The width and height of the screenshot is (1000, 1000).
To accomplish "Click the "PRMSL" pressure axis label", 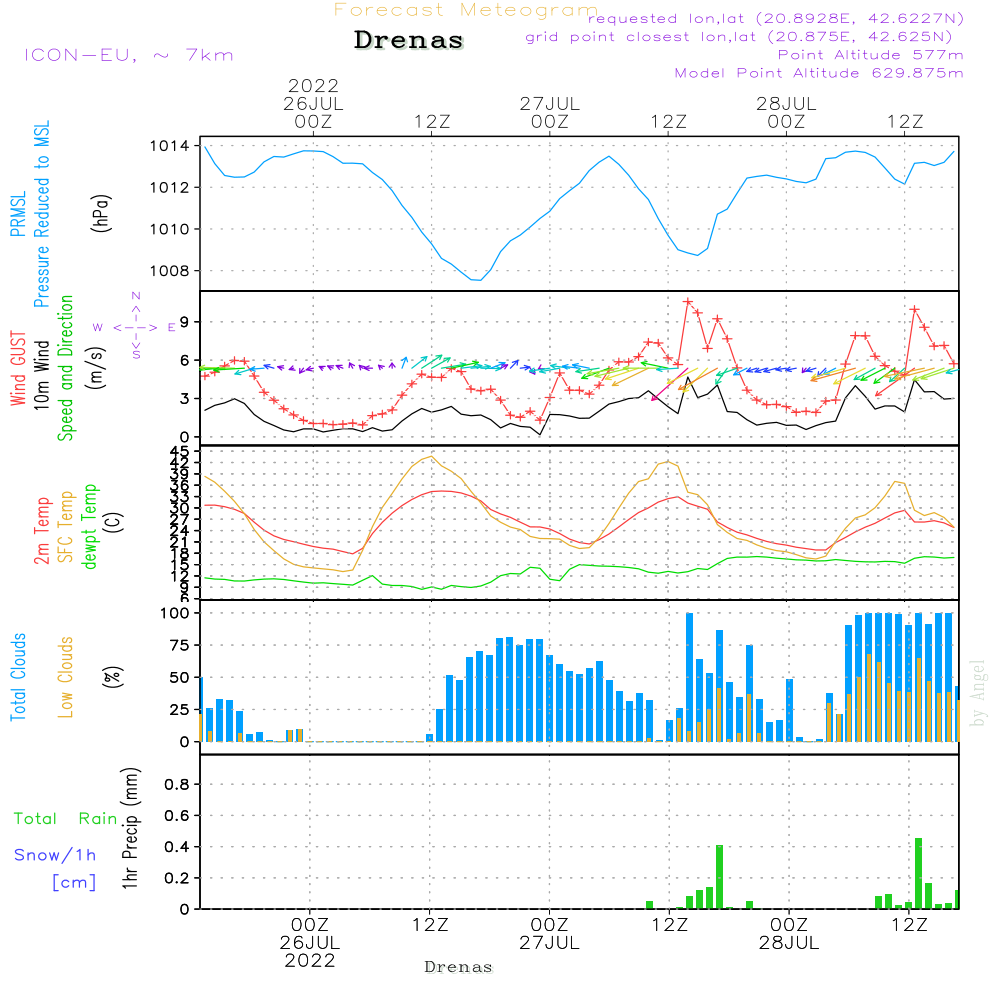I will [18, 214].
